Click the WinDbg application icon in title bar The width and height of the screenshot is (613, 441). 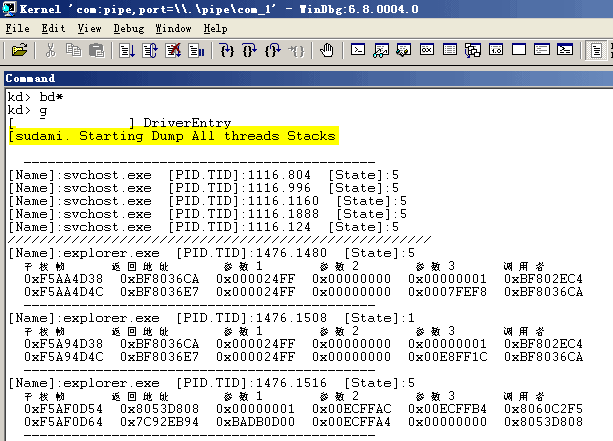[9, 9]
